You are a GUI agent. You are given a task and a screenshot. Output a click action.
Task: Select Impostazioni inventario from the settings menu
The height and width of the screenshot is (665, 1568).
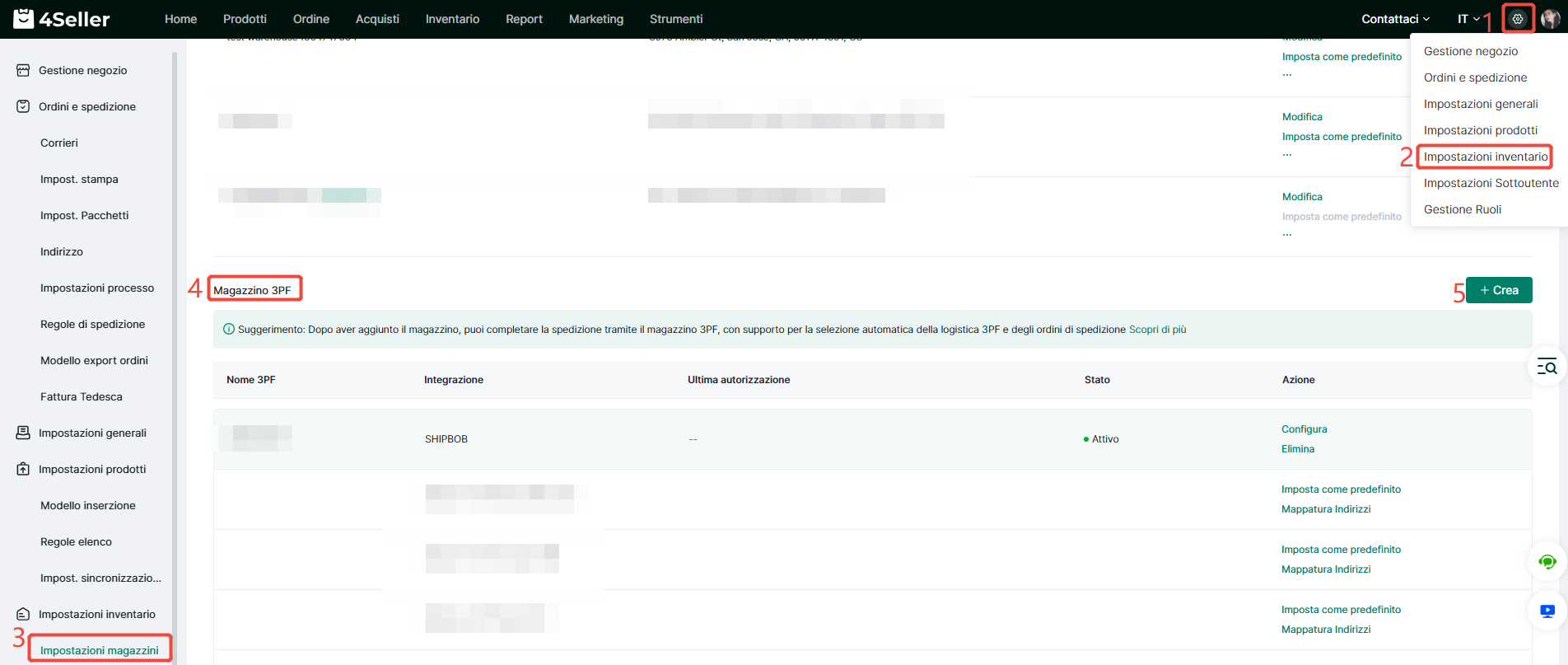(x=1485, y=157)
